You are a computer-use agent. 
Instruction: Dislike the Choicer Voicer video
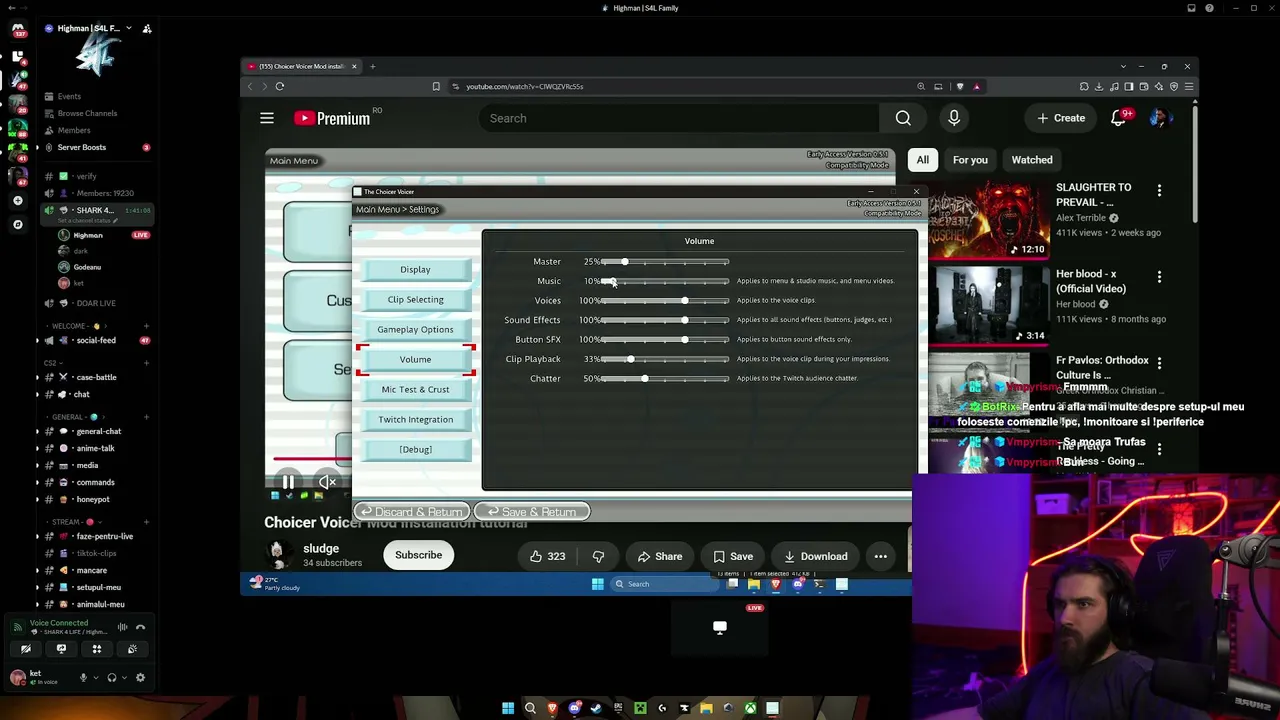[x=598, y=556]
